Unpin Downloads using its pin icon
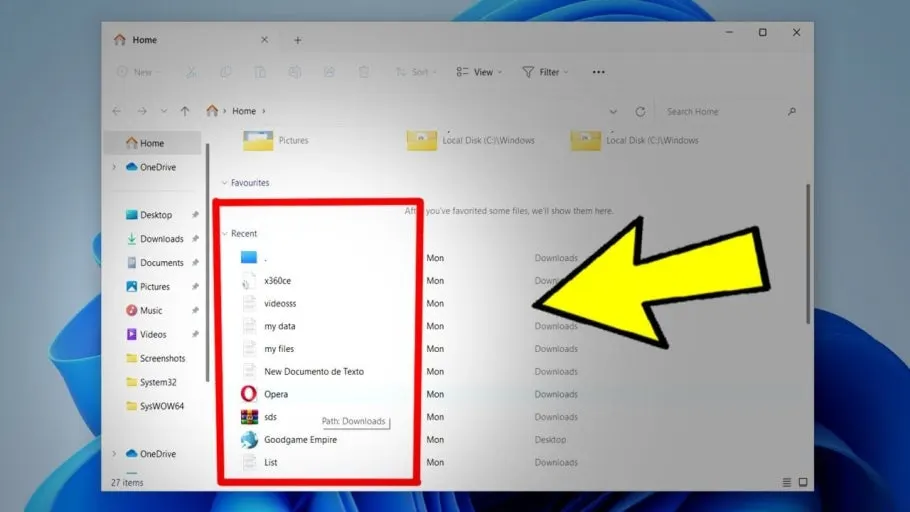Image resolution: width=910 pixels, height=512 pixels. (196, 239)
